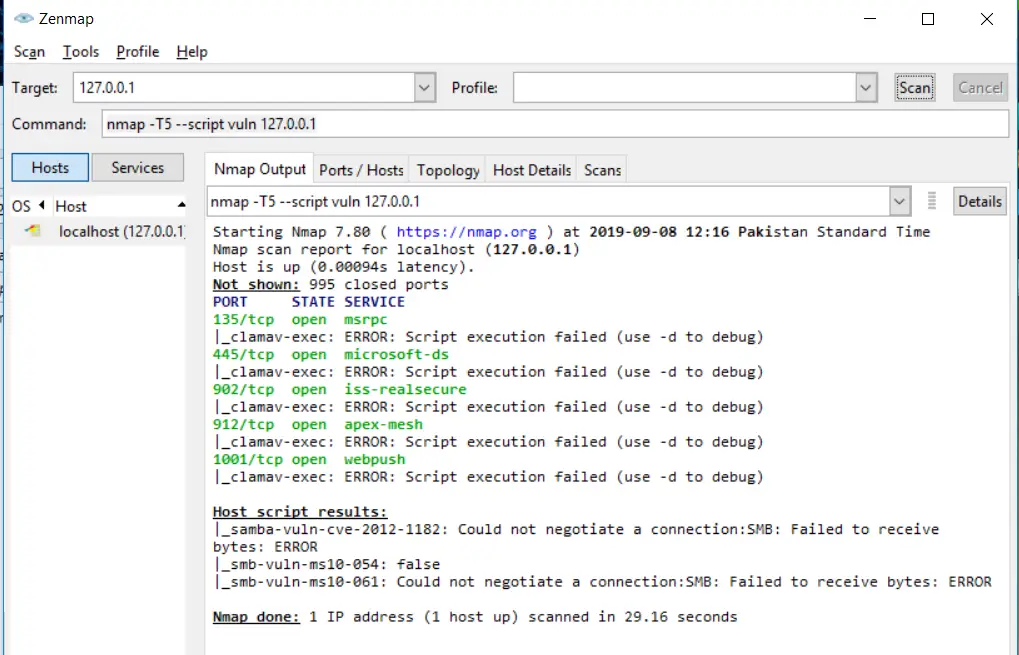Expand the Target dropdown arrow

[x=424, y=88]
